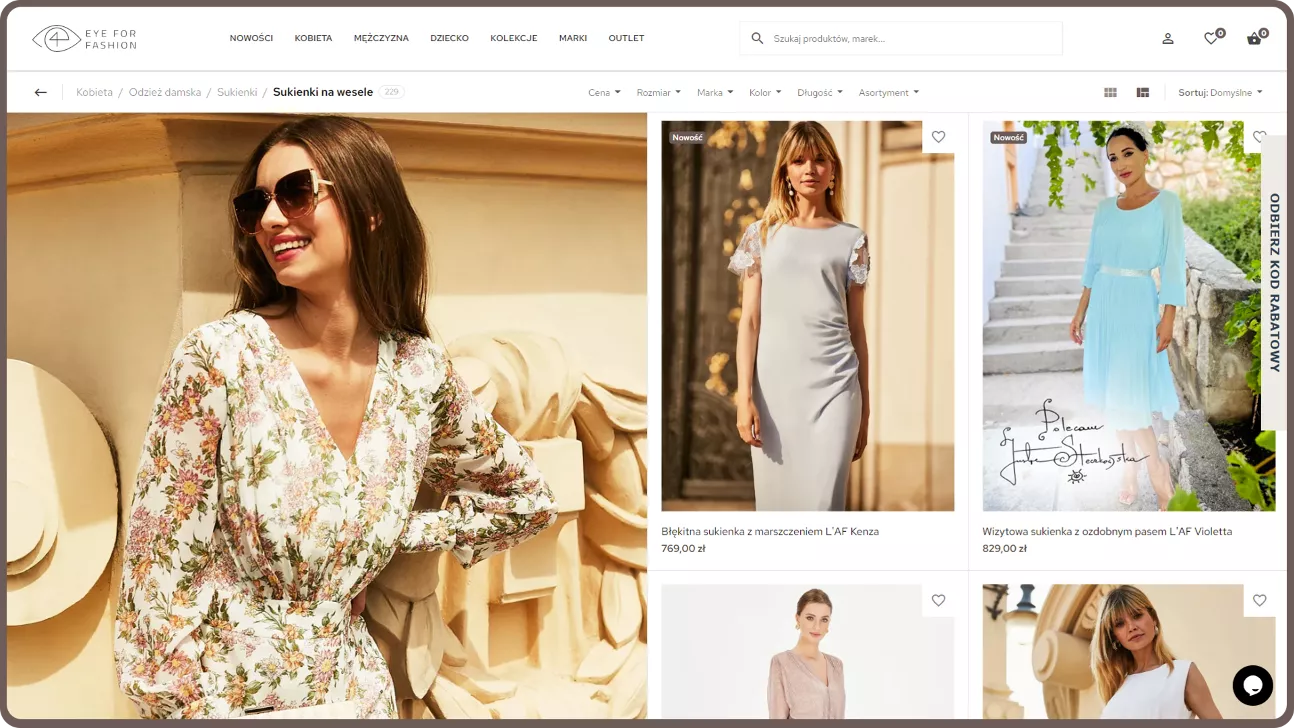Switch to the small grid view icon
Viewport: 1294px width, 728px height.
pyautogui.click(x=1110, y=92)
